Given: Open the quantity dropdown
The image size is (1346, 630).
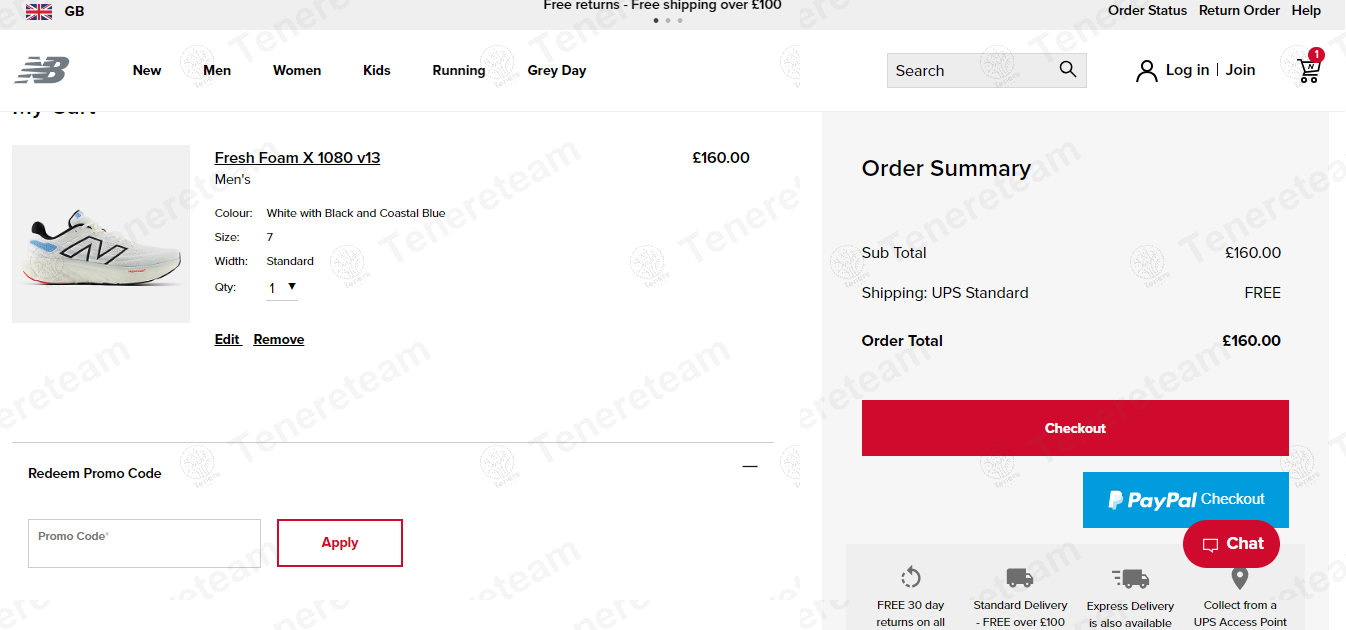Looking at the screenshot, I should tap(282, 288).
